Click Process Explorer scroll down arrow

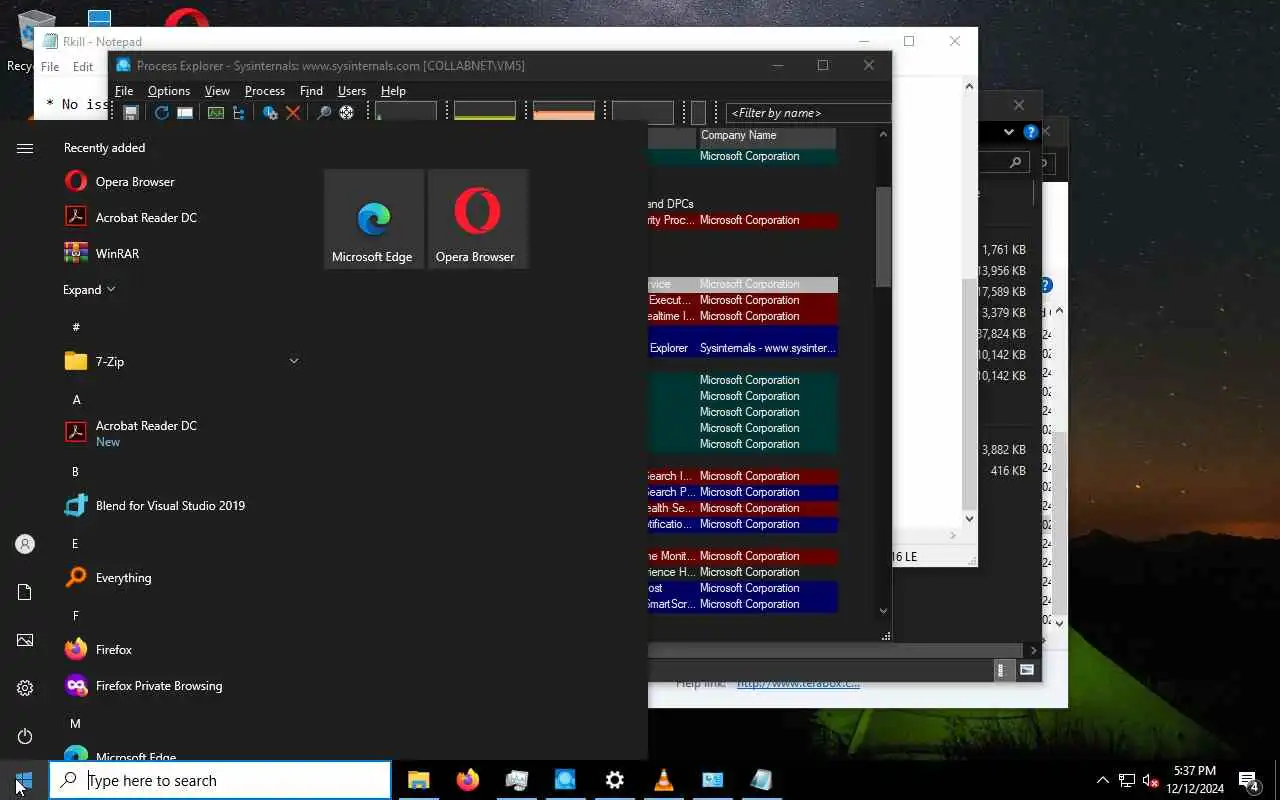[883, 611]
